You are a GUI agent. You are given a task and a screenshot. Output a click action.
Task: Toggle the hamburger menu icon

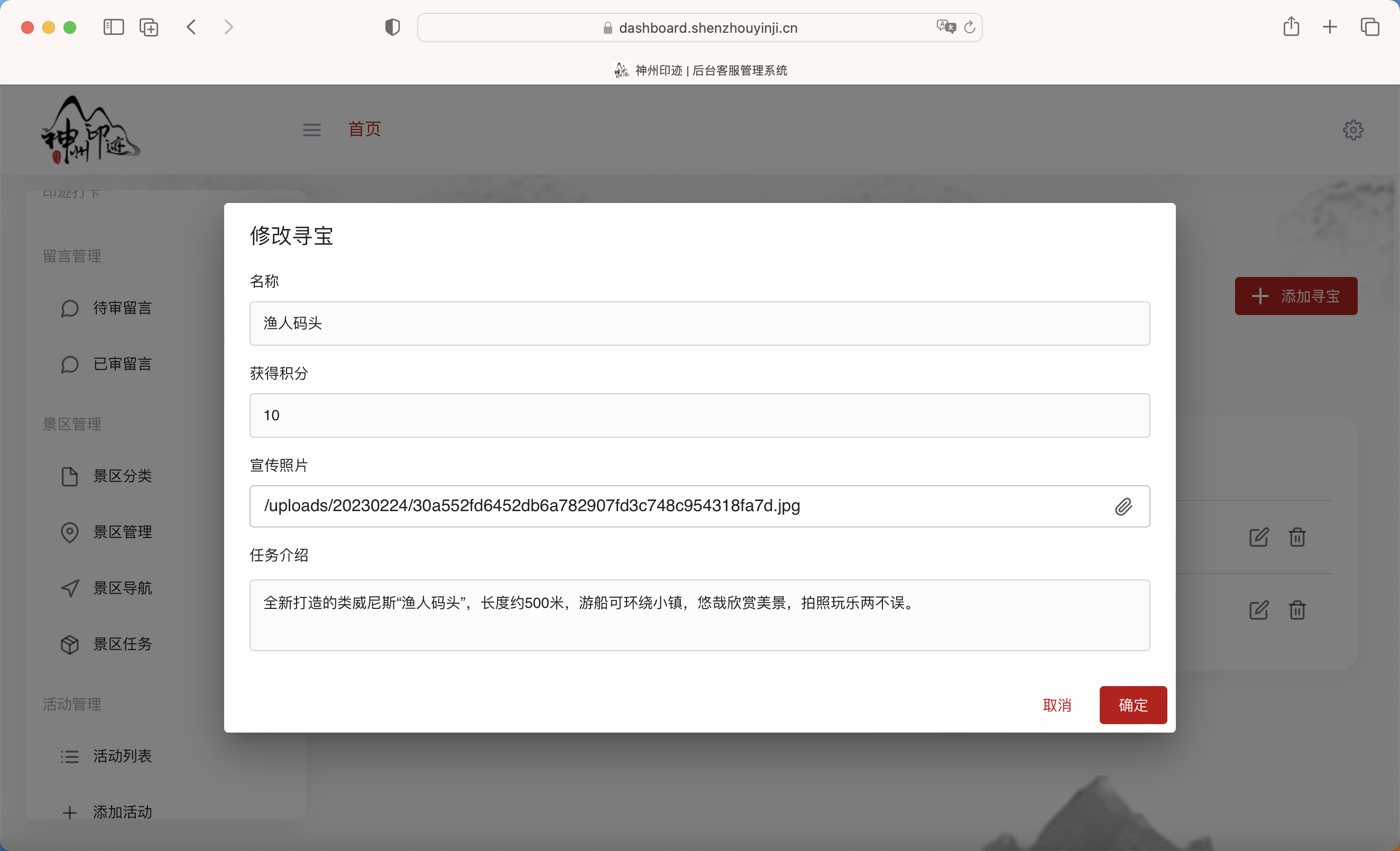(x=311, y=130)
